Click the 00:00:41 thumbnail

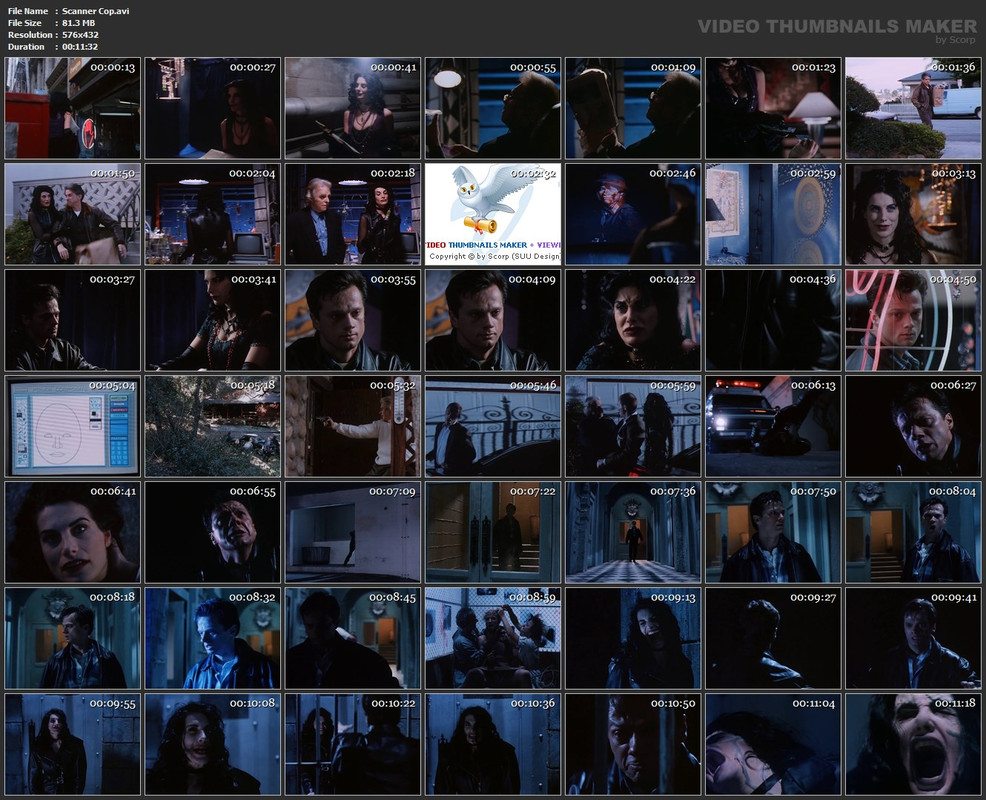coord(353,108)
